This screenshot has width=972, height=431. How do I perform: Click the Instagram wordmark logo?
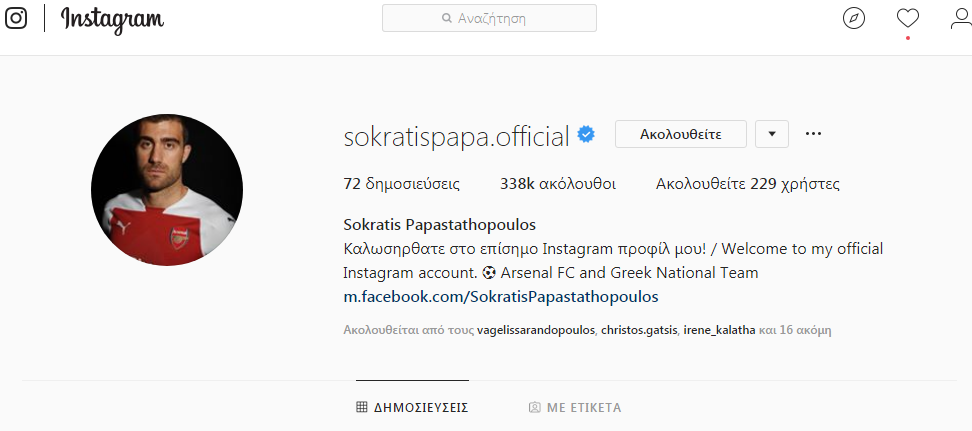click(x=112, y=20)
